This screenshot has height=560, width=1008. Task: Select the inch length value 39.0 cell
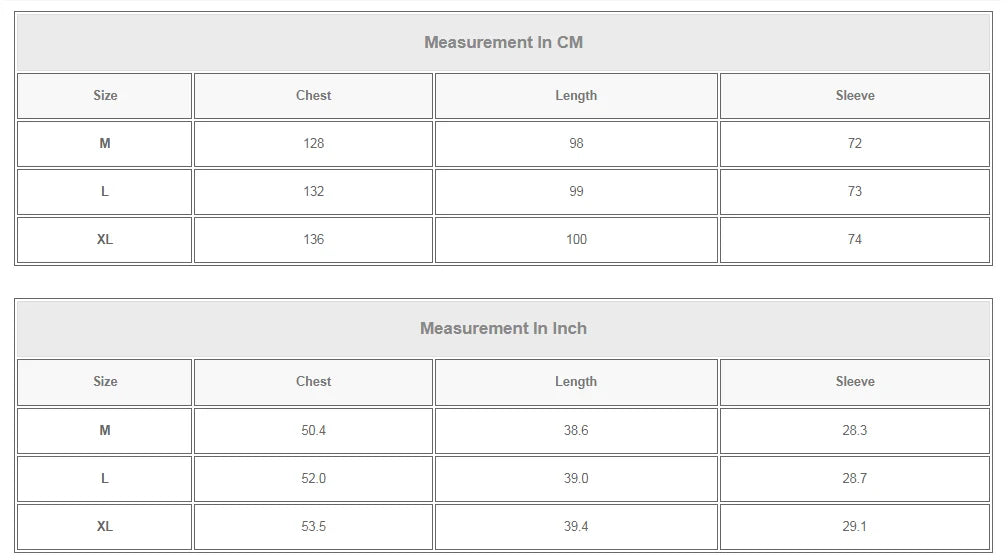point(576,479)
